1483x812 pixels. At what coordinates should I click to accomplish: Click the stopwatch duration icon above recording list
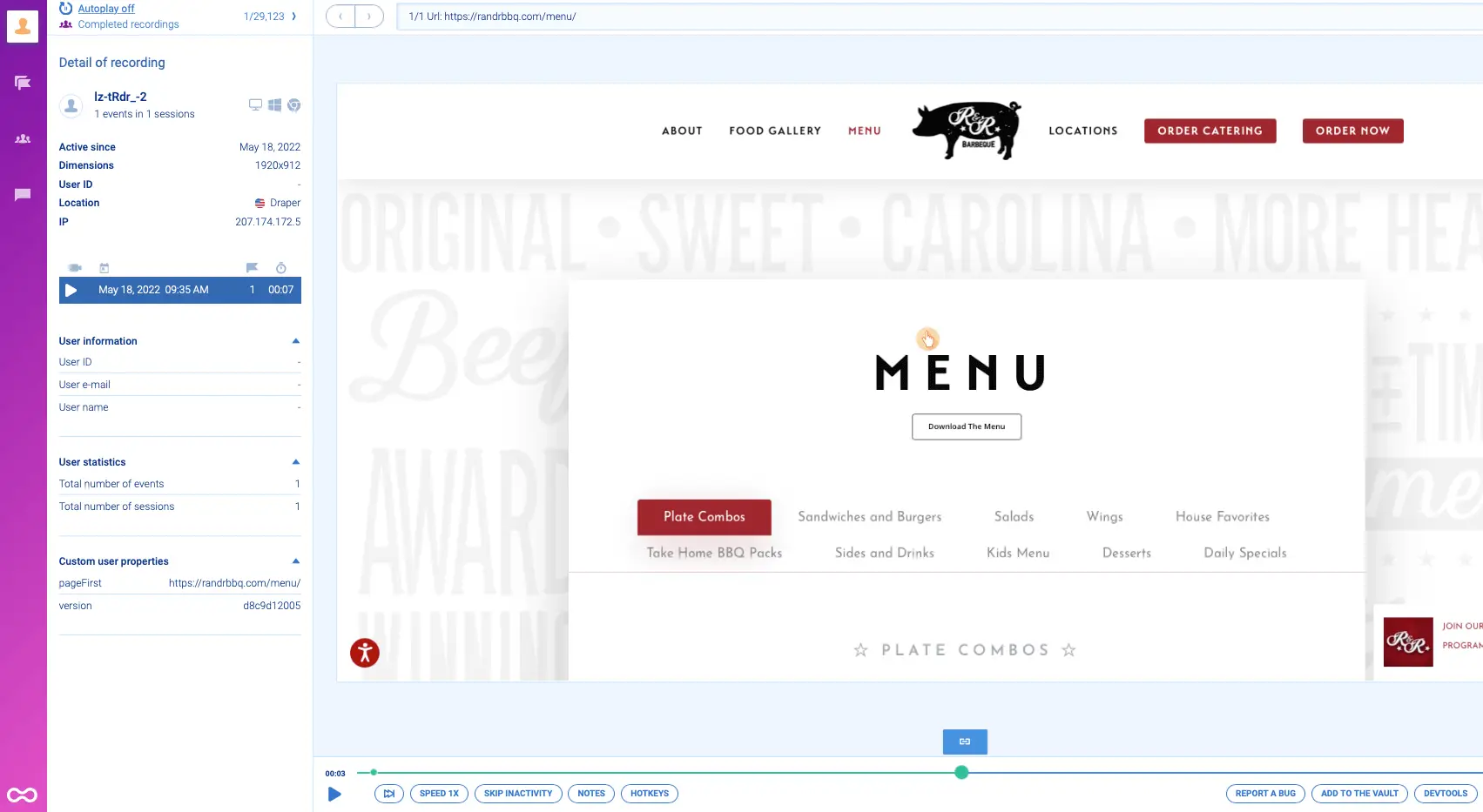click(x=280, y=267)
